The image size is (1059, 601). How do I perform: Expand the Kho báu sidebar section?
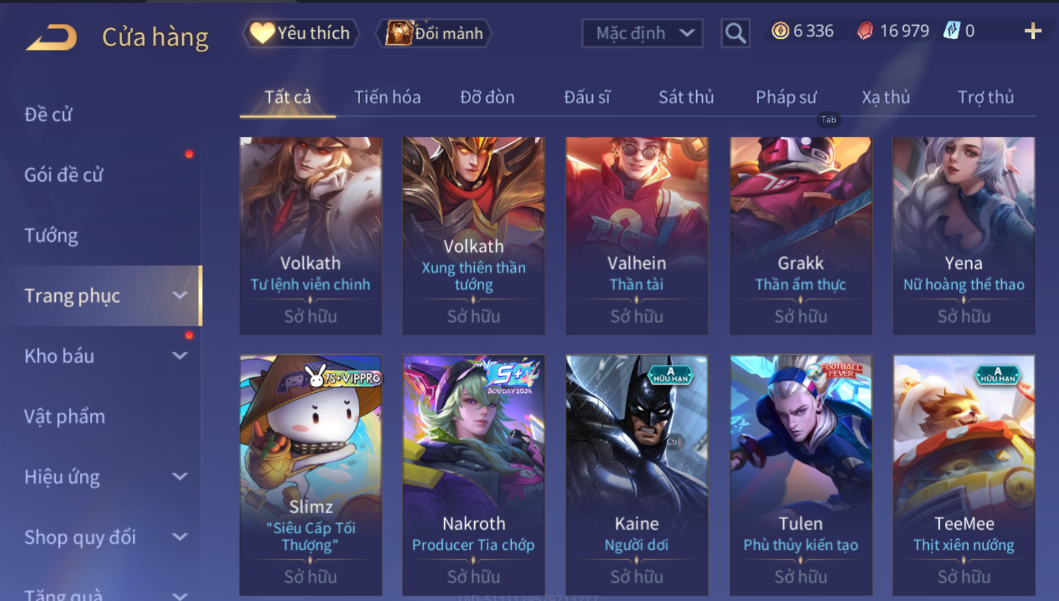180,355
